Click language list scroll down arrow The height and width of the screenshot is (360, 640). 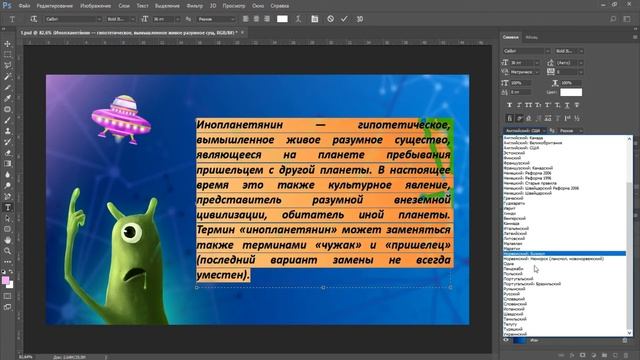[629, 333]
